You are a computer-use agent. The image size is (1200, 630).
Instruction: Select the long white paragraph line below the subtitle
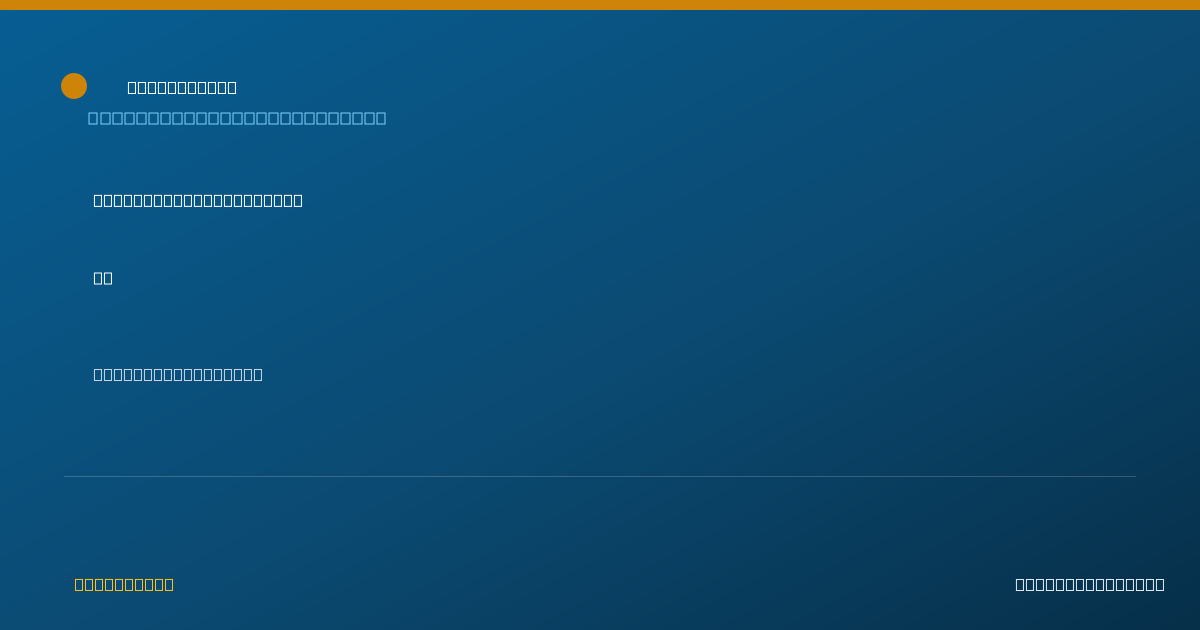click(x=198, y=200)
